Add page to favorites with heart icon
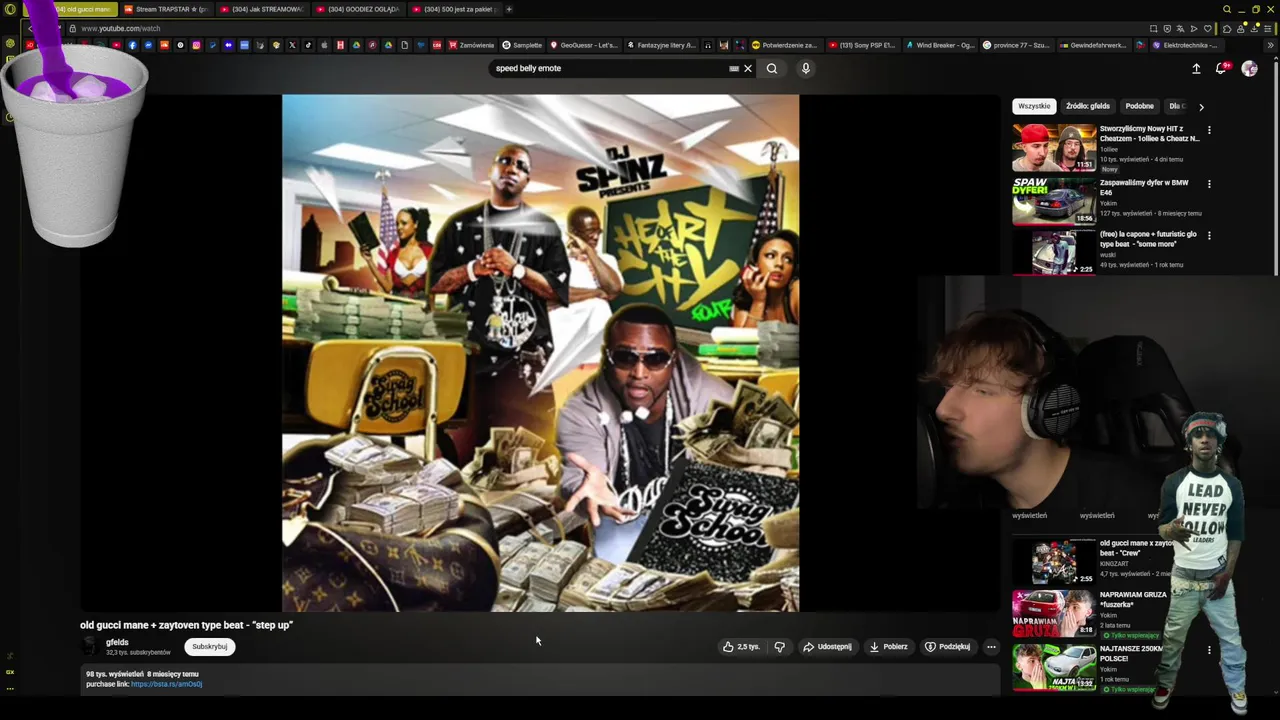The width and height of the screenshot is (1280, 720). (1208, 29)
